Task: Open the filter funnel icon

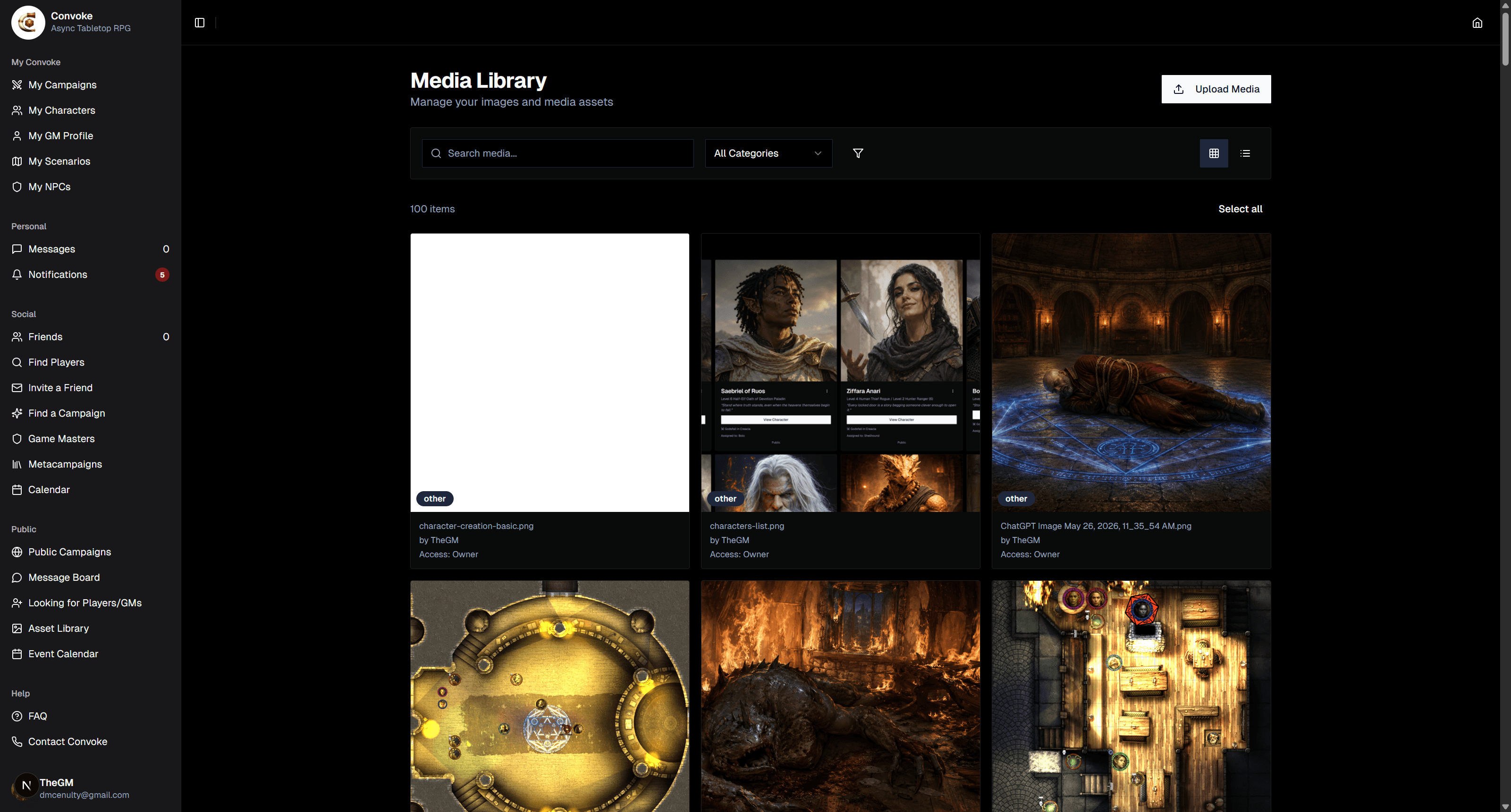Action: click(x=858, y=153)
